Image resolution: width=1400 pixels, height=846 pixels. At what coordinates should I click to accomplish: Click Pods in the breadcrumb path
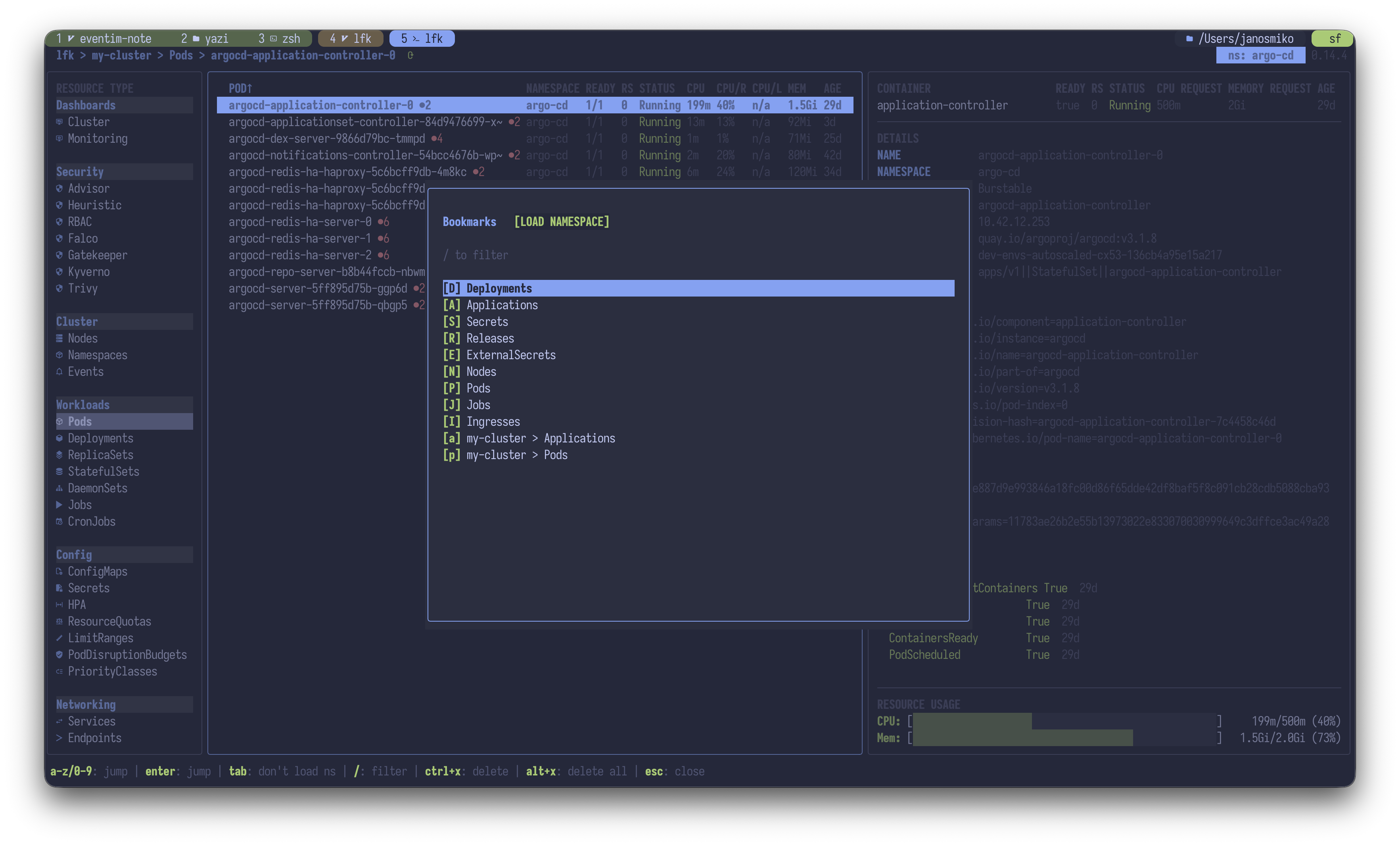coord(181,56)
